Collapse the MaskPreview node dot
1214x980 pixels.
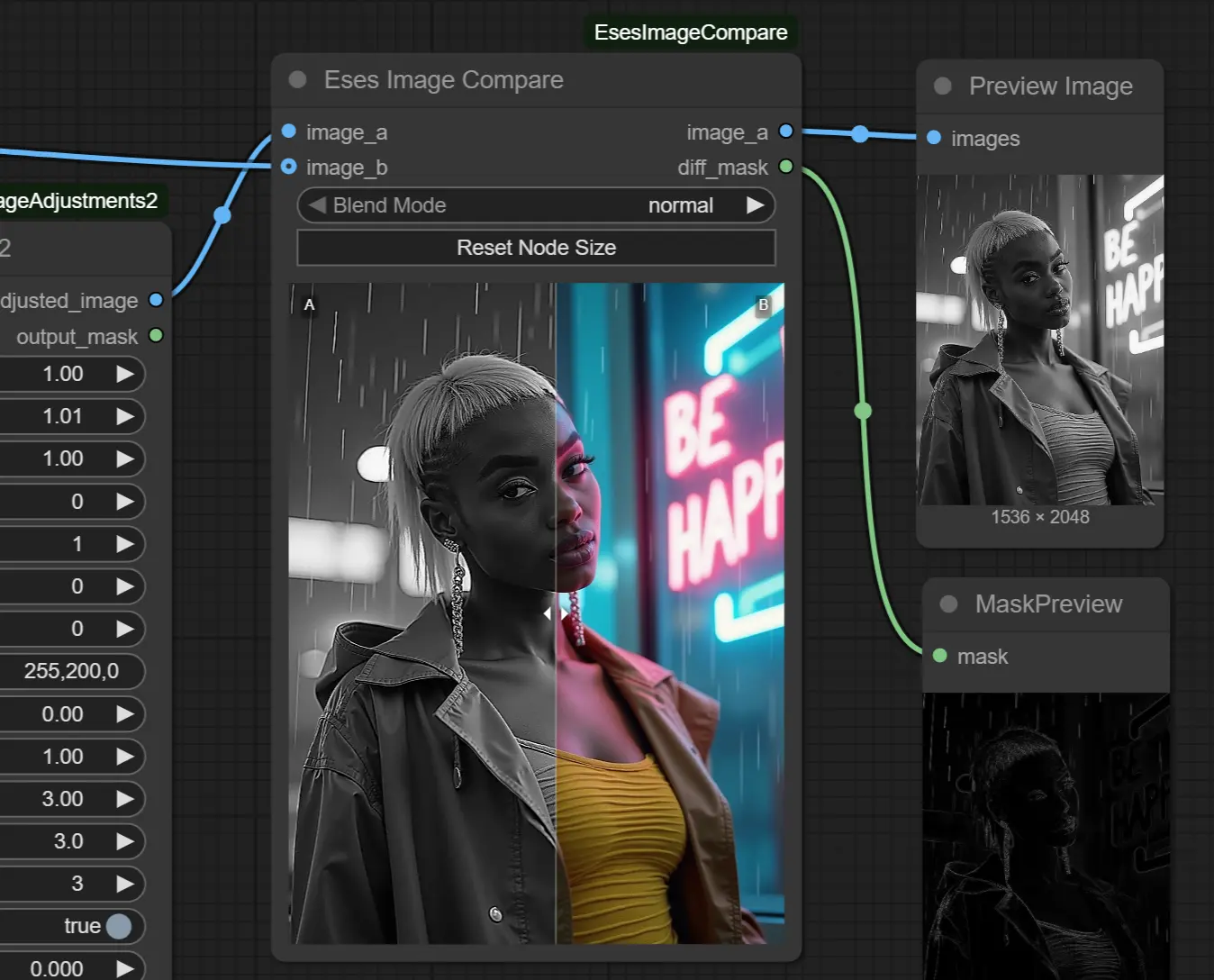tap(948, 604)
